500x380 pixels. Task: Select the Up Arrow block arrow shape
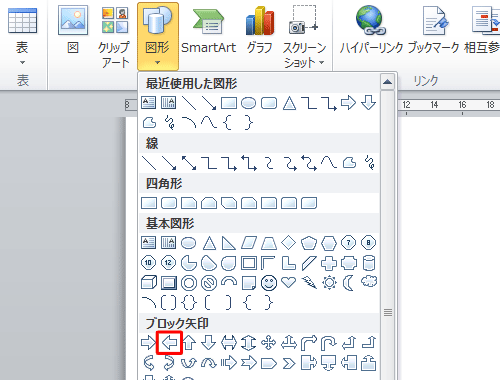click(189, 343)
